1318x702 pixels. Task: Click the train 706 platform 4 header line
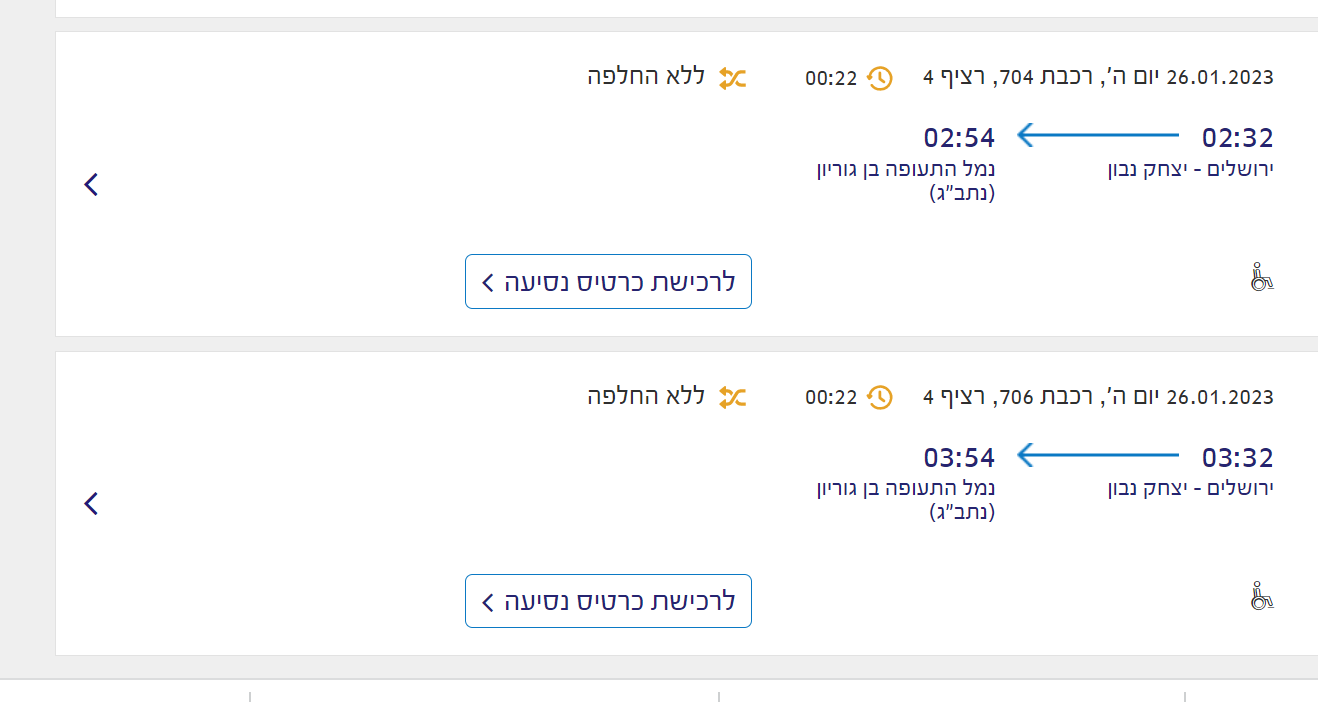pyautogui.click(x=1098, y=397)
